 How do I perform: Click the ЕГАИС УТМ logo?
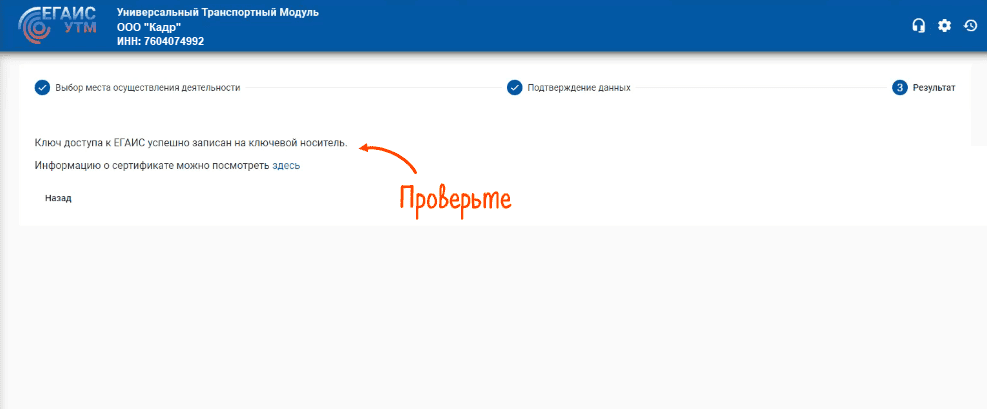point(59,25)
